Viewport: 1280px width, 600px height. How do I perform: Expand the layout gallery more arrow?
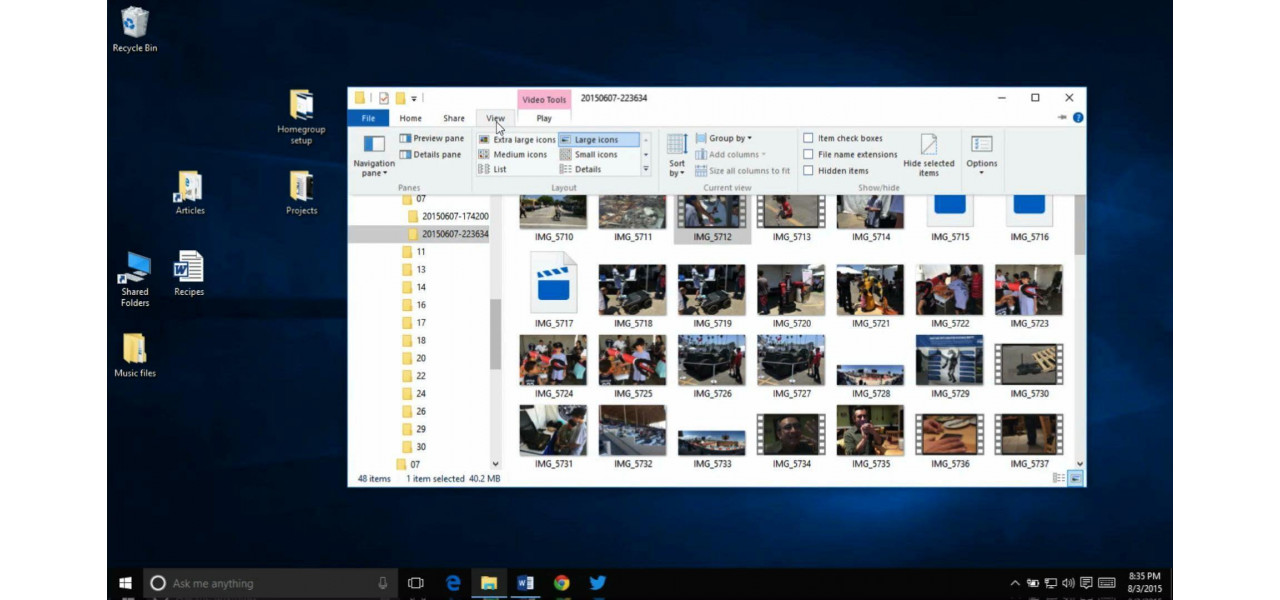pyautogui.click(x=646, y=170)
